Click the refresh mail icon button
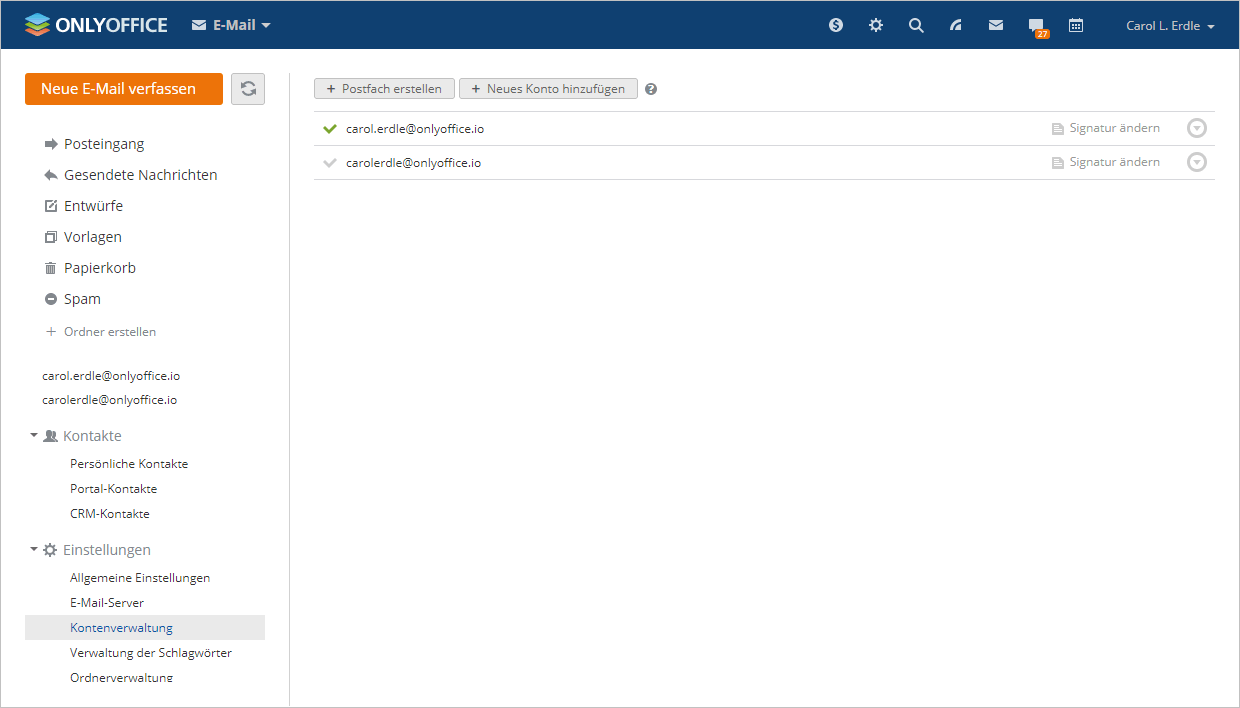Viewport: 1240px width, 708px height. tap(248, 88)
